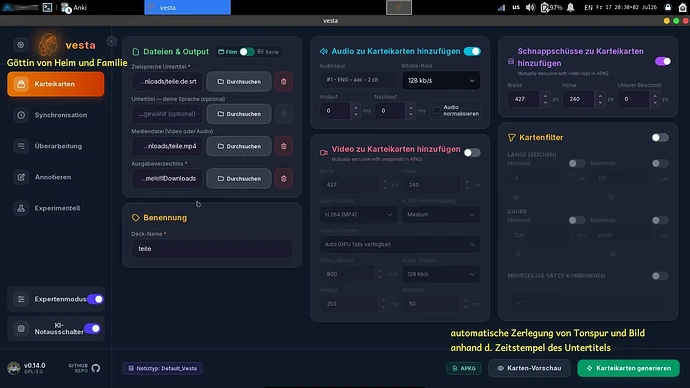Browse for the Mediendatei video or audio
Screen dimensions: 690x388
[x=239, y=146]
